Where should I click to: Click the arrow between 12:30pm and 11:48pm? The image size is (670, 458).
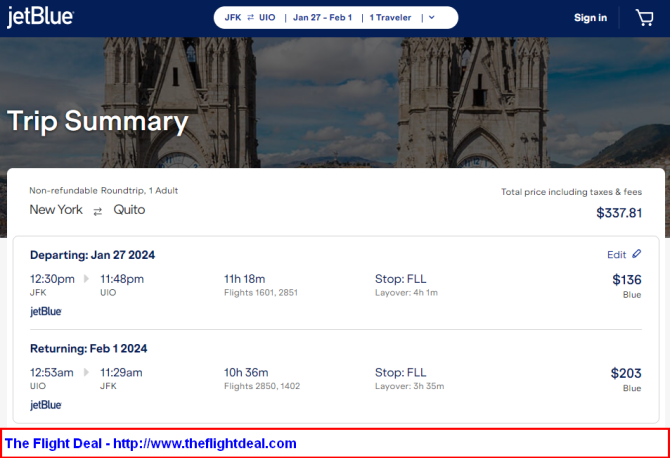(x=87, y=279)
